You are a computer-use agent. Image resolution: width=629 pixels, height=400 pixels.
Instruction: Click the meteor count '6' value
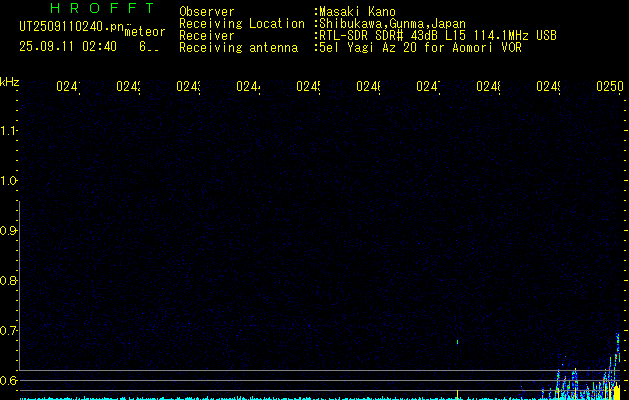[x=143, y=47]
